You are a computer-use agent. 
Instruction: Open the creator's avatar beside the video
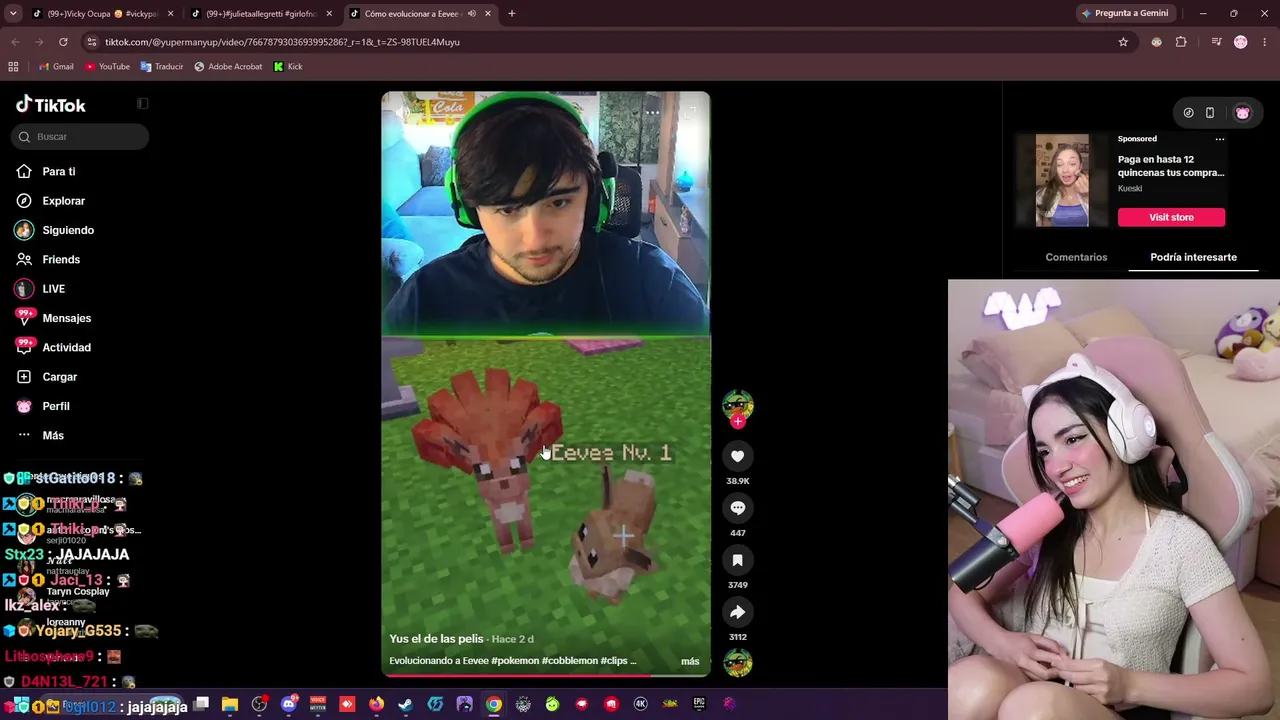[x=738, y=404]
